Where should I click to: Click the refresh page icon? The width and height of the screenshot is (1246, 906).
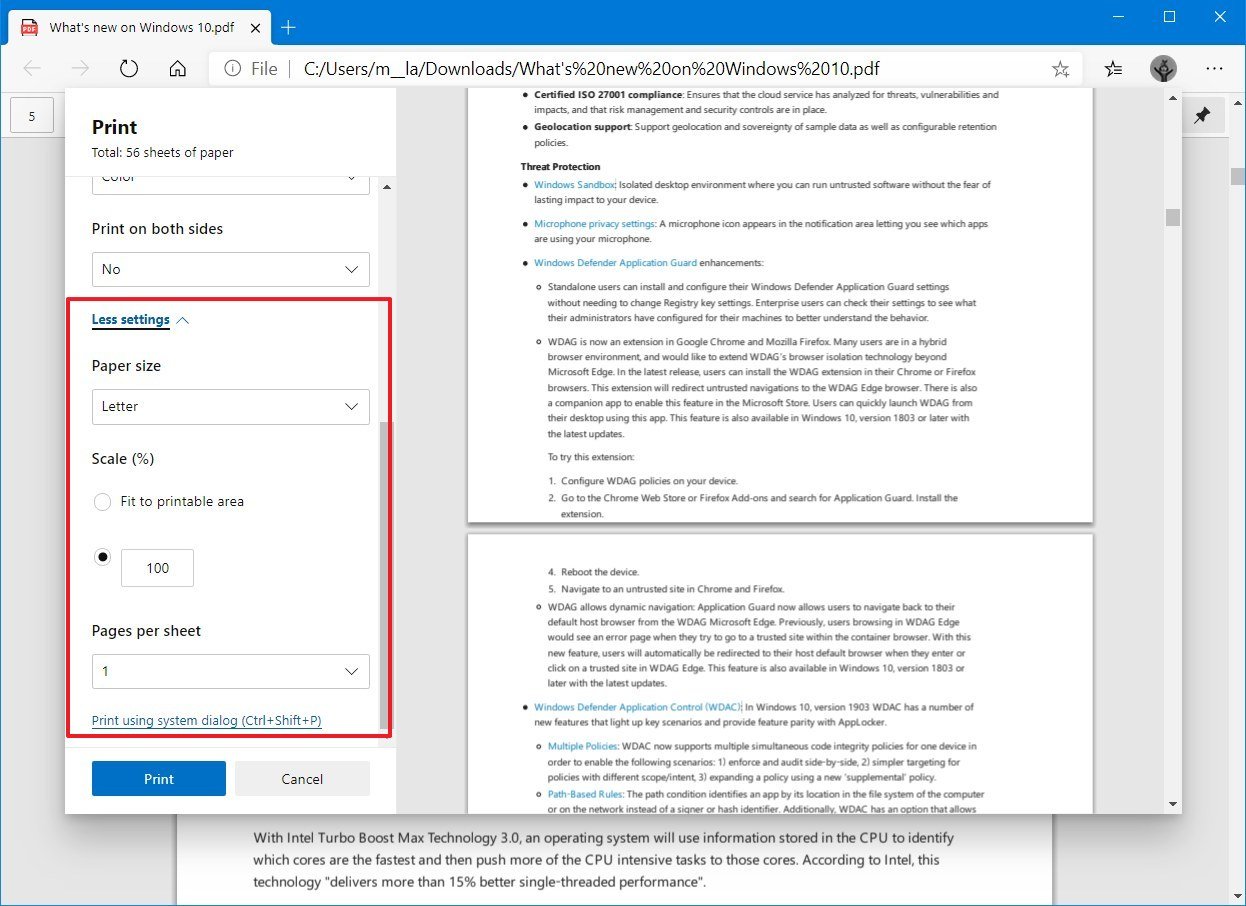click(x=129, y=69)
